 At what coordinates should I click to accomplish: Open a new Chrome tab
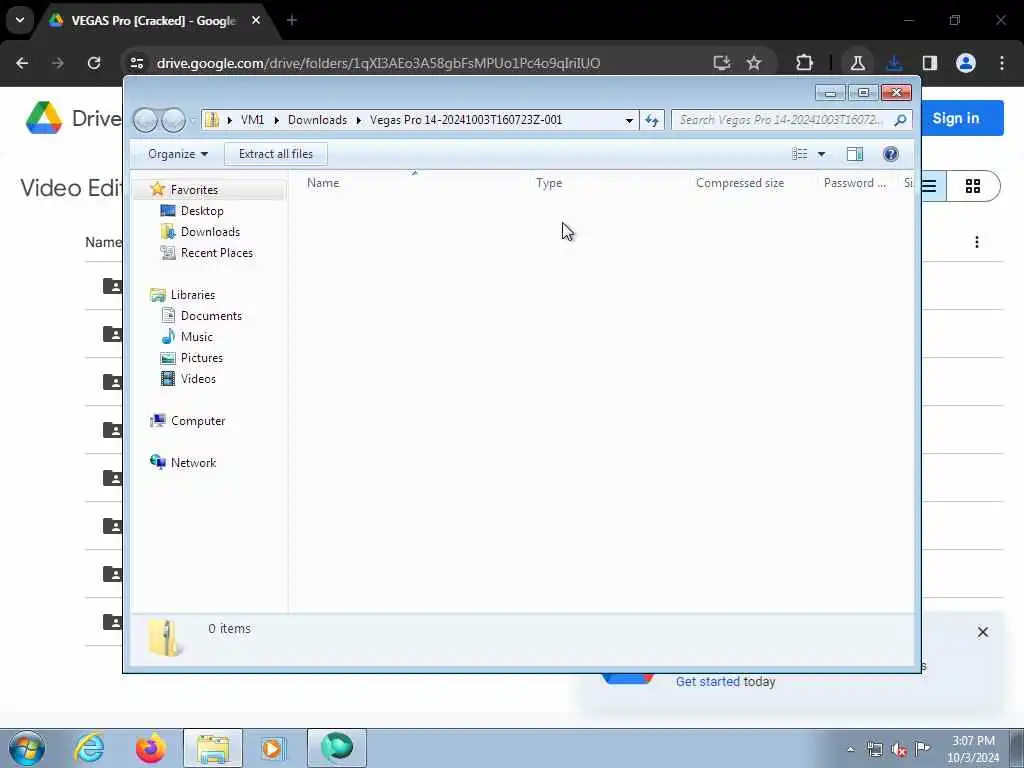(292, 21)
